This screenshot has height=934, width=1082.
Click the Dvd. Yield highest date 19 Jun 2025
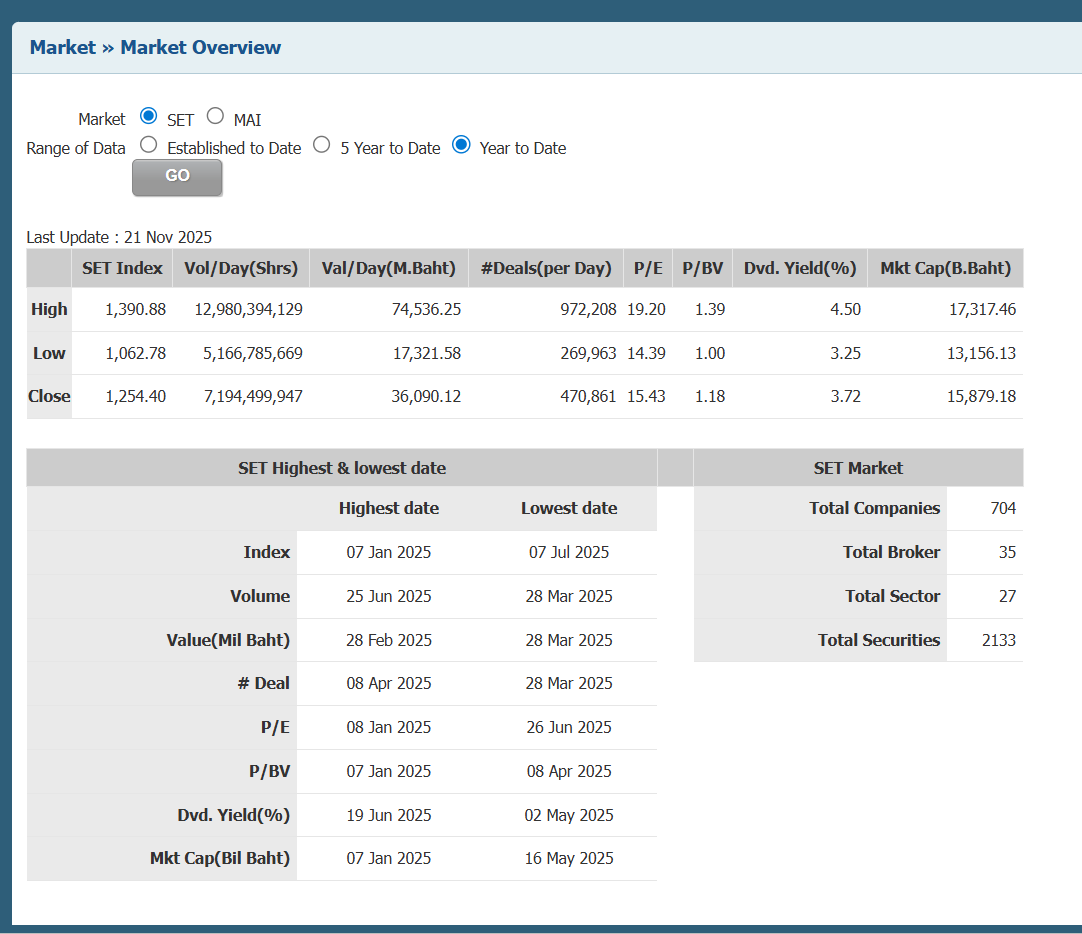point(388,815)
